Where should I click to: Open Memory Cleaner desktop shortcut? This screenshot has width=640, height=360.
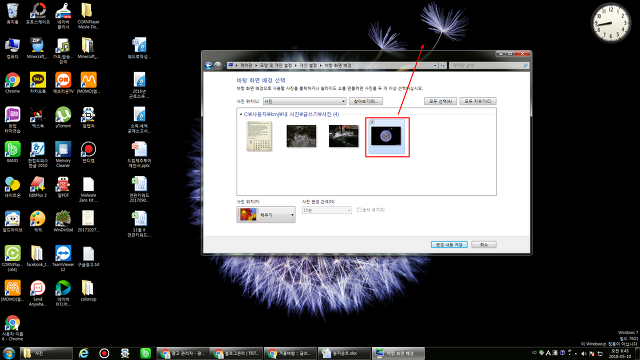tap(63, 154)
